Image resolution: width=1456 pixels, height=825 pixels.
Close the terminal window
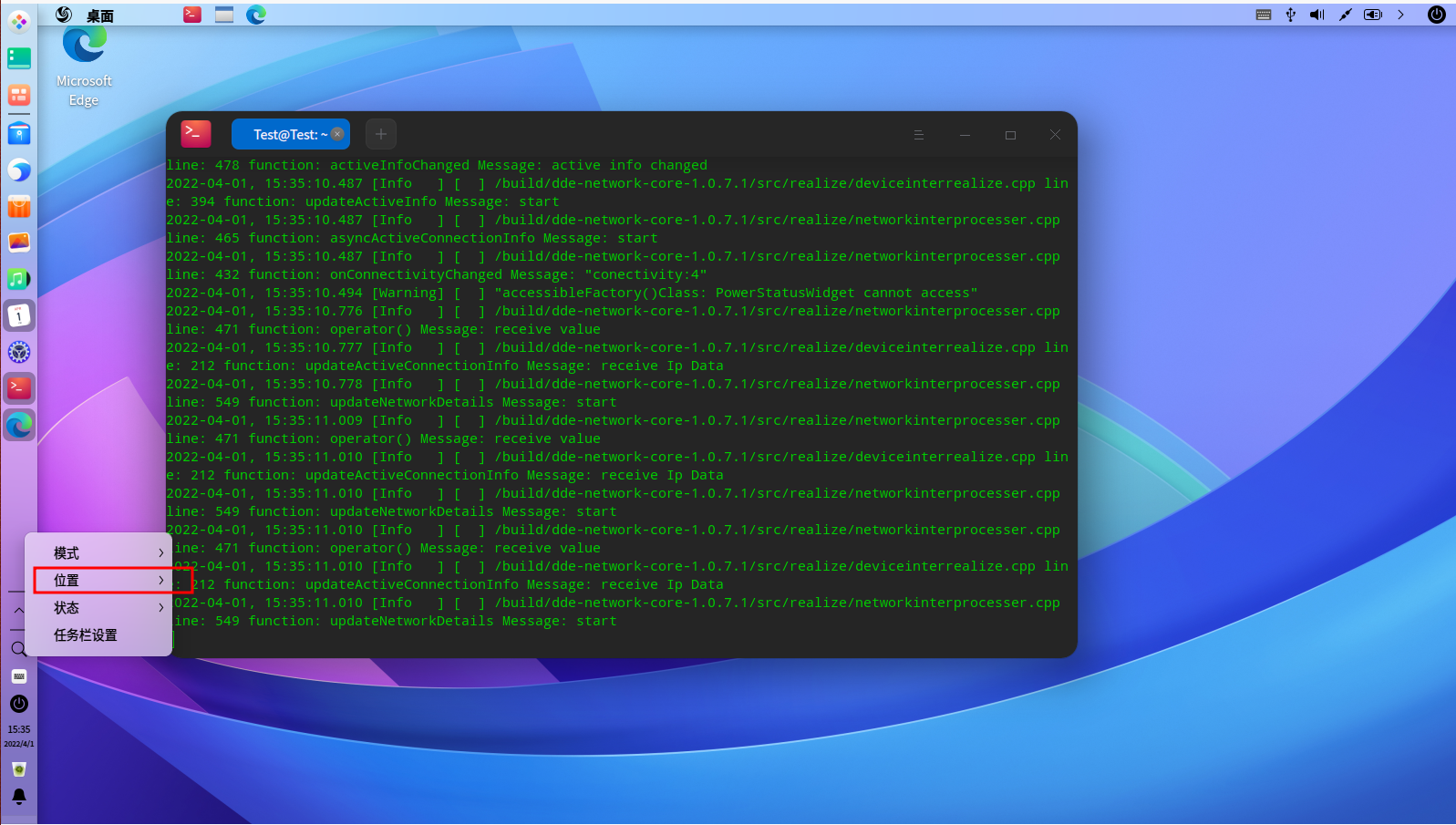(x=1055, y=135)
